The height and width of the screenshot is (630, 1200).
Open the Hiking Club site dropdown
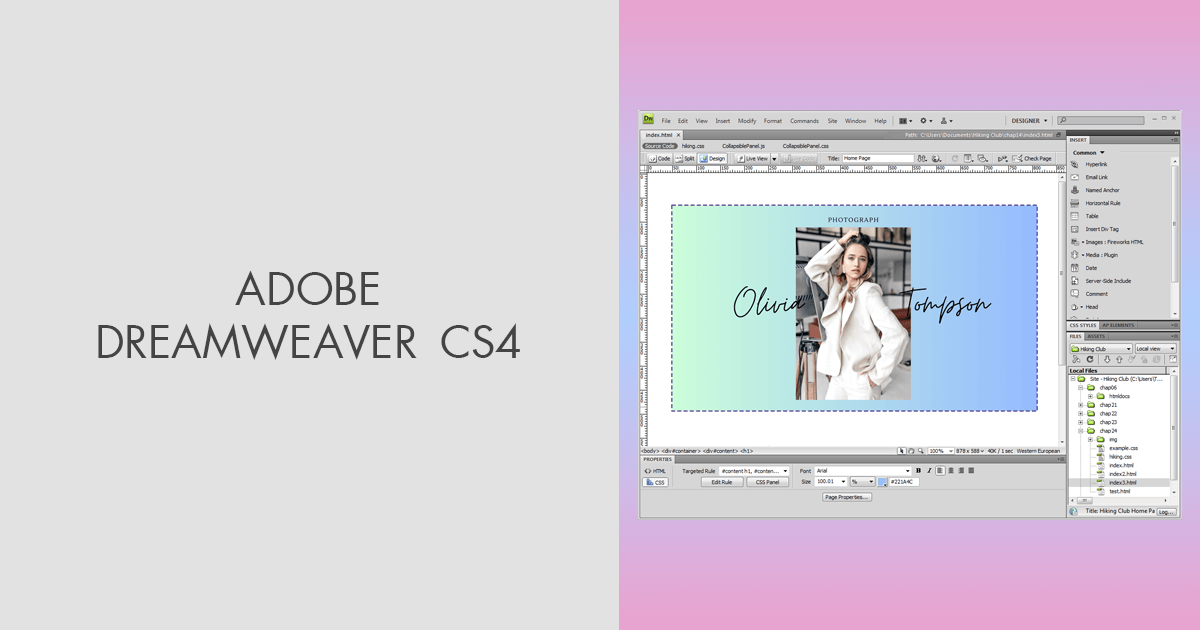pos(1101,349)
